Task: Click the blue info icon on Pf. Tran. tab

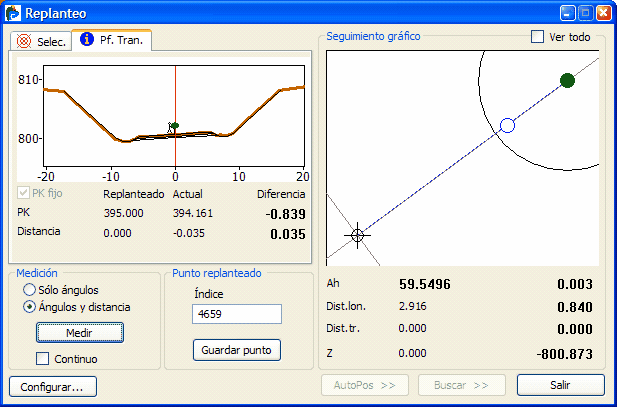Action: (87, 40)
